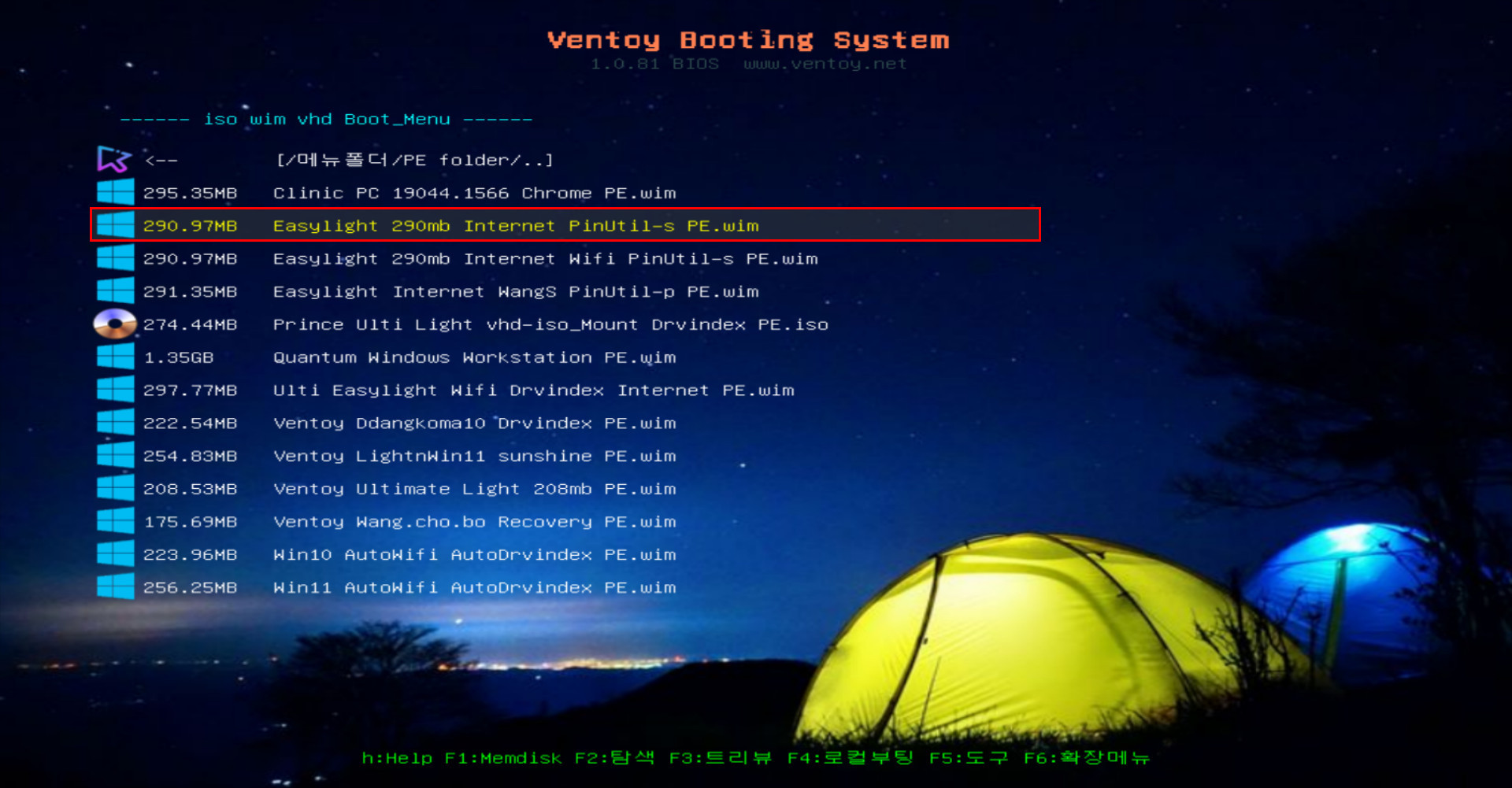Click Windows icon beside Clinic PC Chrome PE.wim
Viewport: 1512px width, 788px height.
(x=115, y=193)
